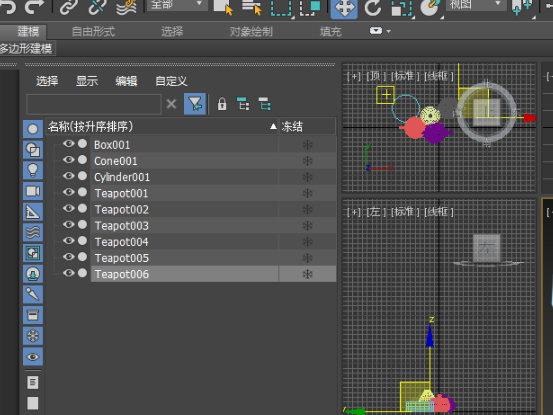The width and height of the screenshot is (553, 415).
Task: Select Cylinder001 in the object list
Action: 122,177
